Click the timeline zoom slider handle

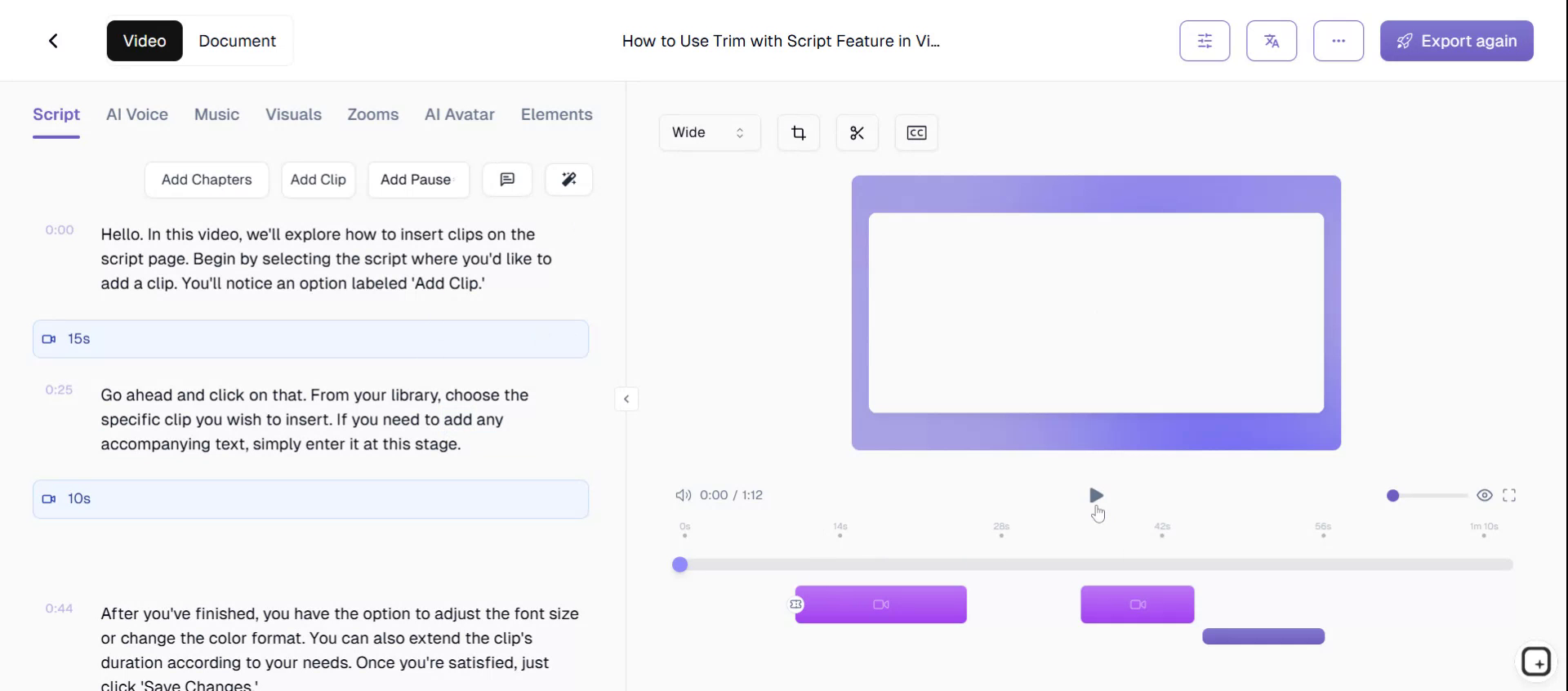click(1393, 496)
